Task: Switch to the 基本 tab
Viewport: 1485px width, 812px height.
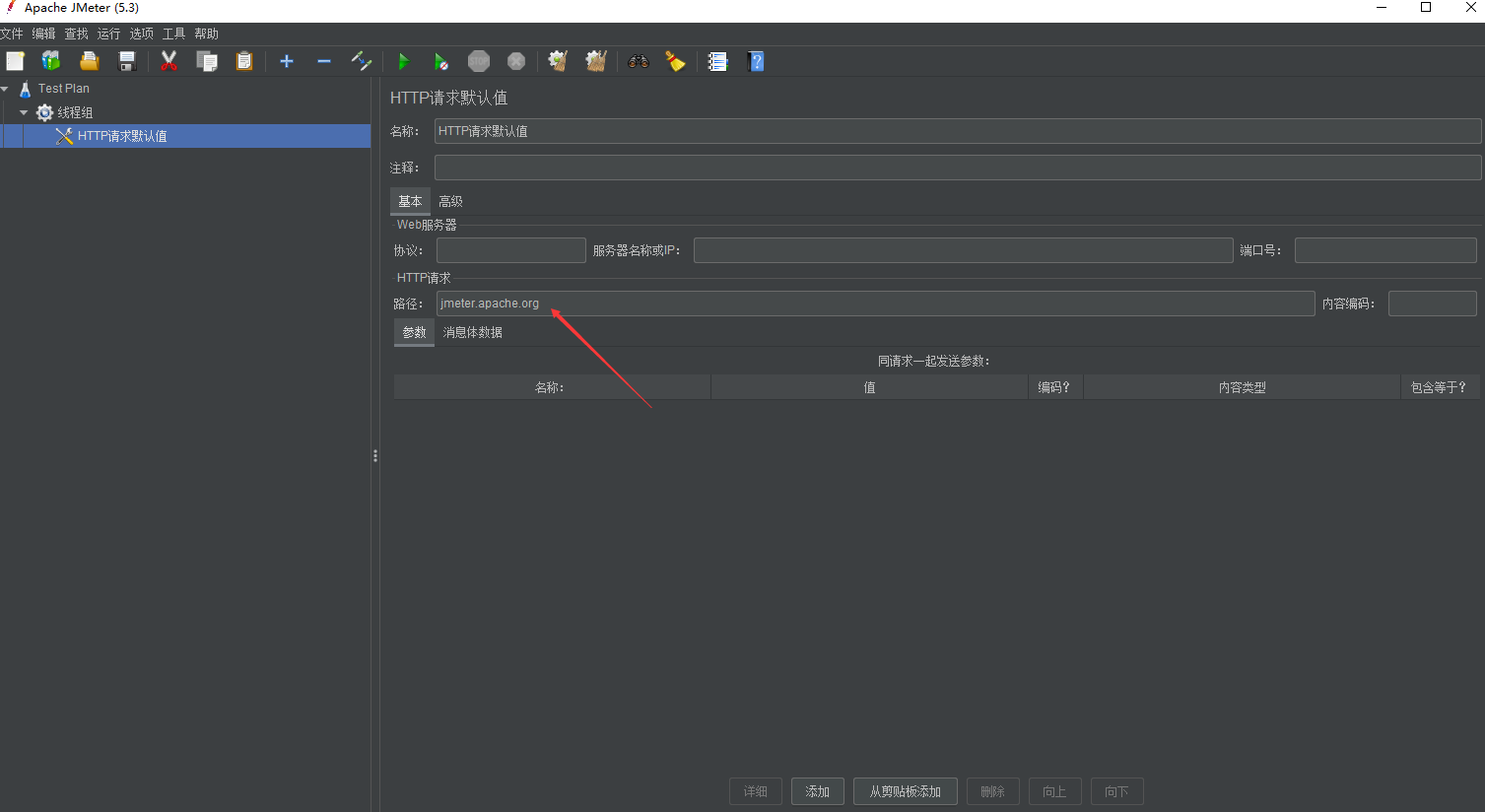Action: [x=410, y=201]
